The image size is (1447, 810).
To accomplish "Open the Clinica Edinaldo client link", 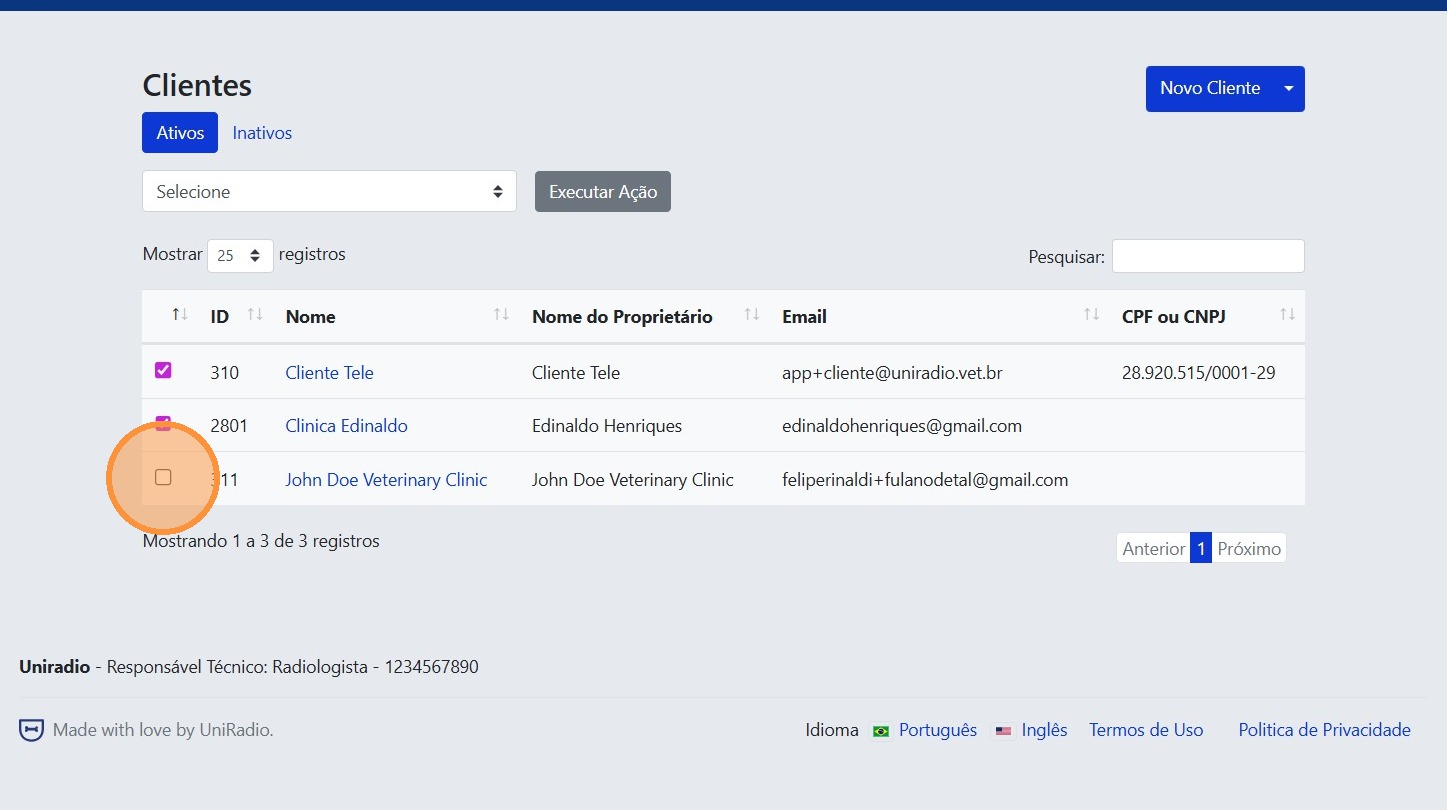I will click(x=346, y=424).
